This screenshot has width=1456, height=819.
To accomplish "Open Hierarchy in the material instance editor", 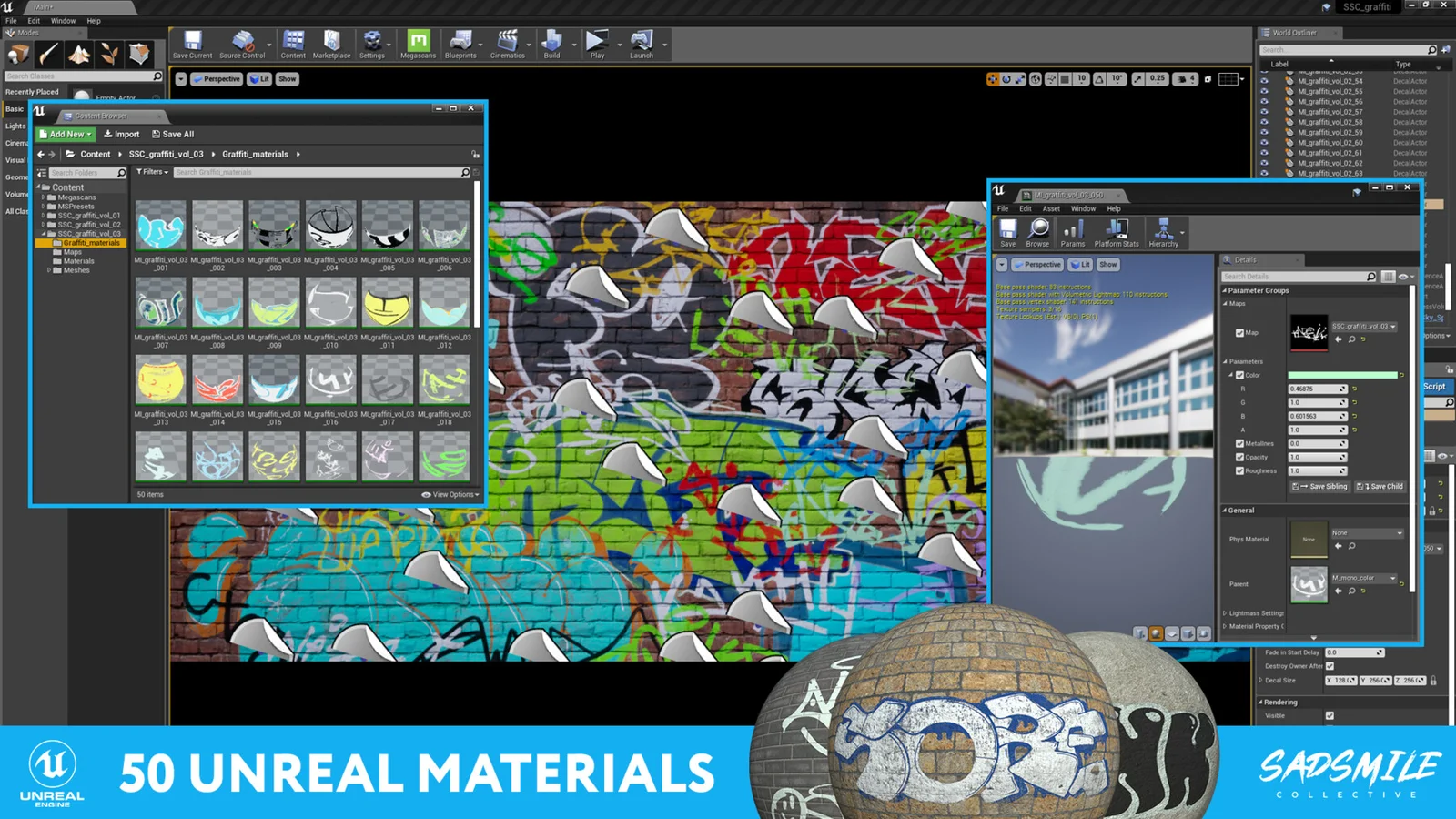I will 1165,232.
